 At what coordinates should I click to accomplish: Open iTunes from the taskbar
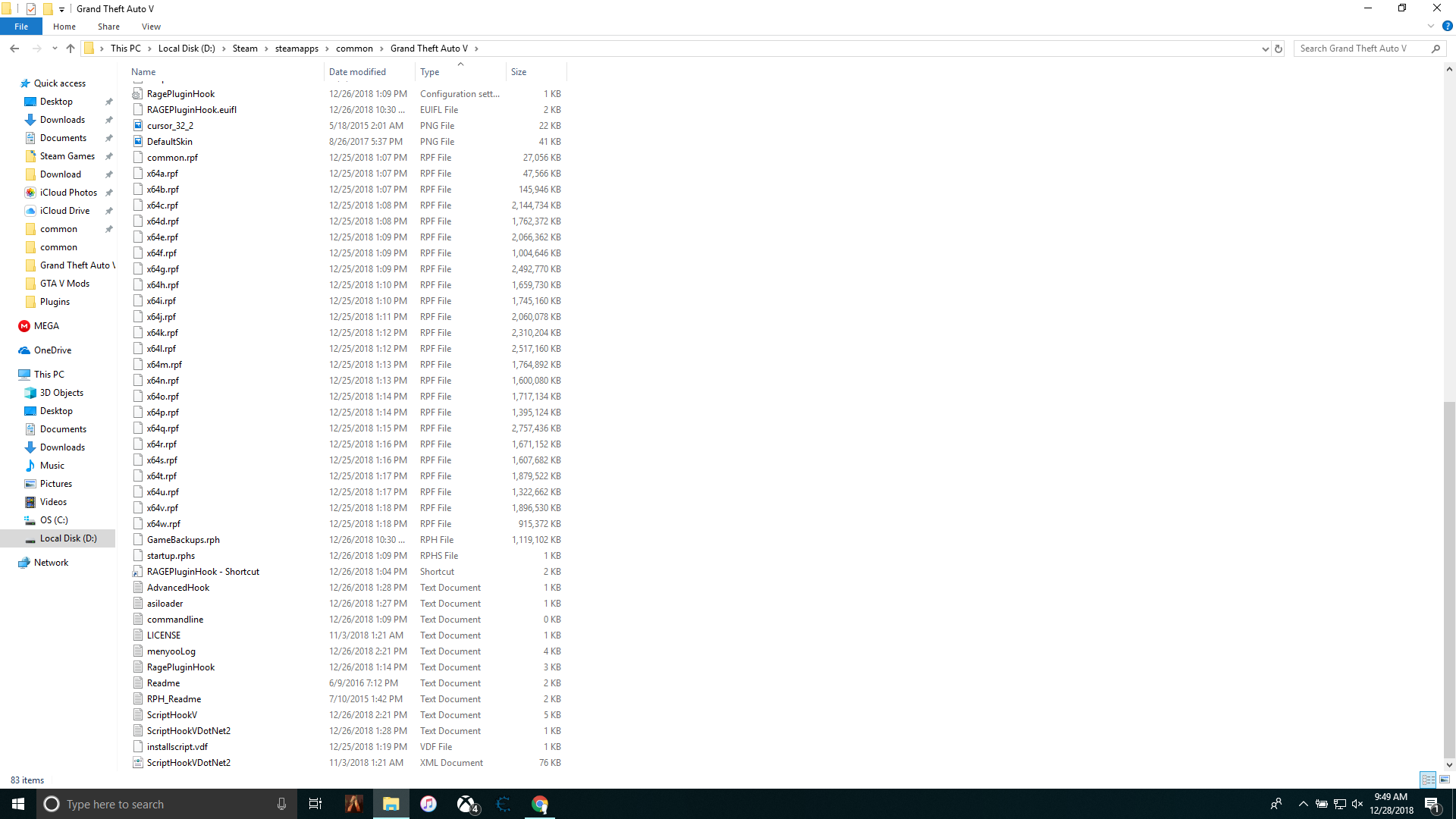[428, 804]
